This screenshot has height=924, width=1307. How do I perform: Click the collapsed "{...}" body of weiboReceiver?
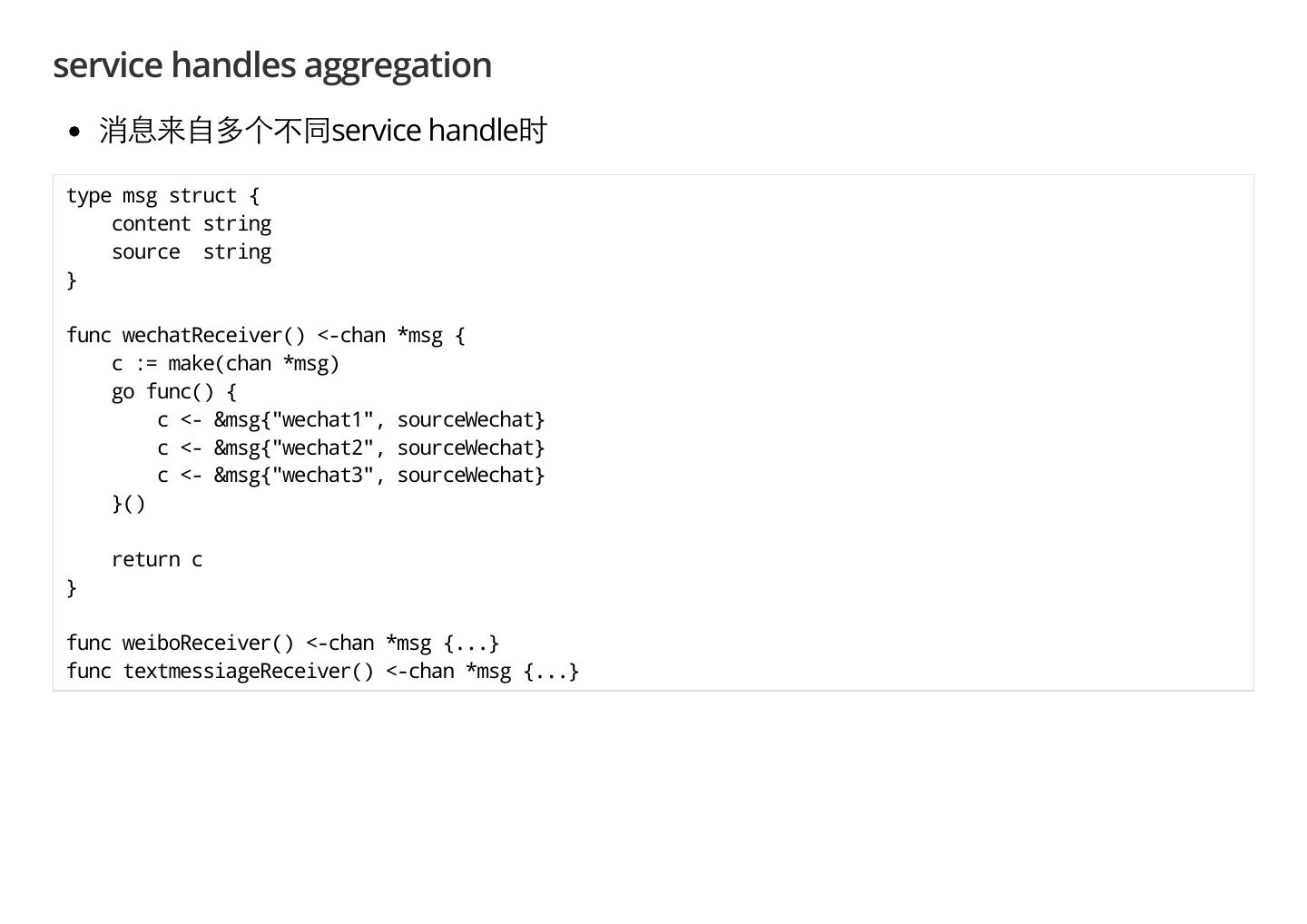pyautogui.click(x=471, y=644)
